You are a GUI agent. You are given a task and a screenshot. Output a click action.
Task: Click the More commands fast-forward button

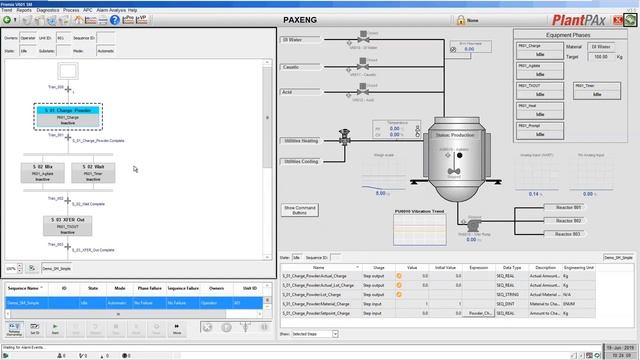coord(177,328)
